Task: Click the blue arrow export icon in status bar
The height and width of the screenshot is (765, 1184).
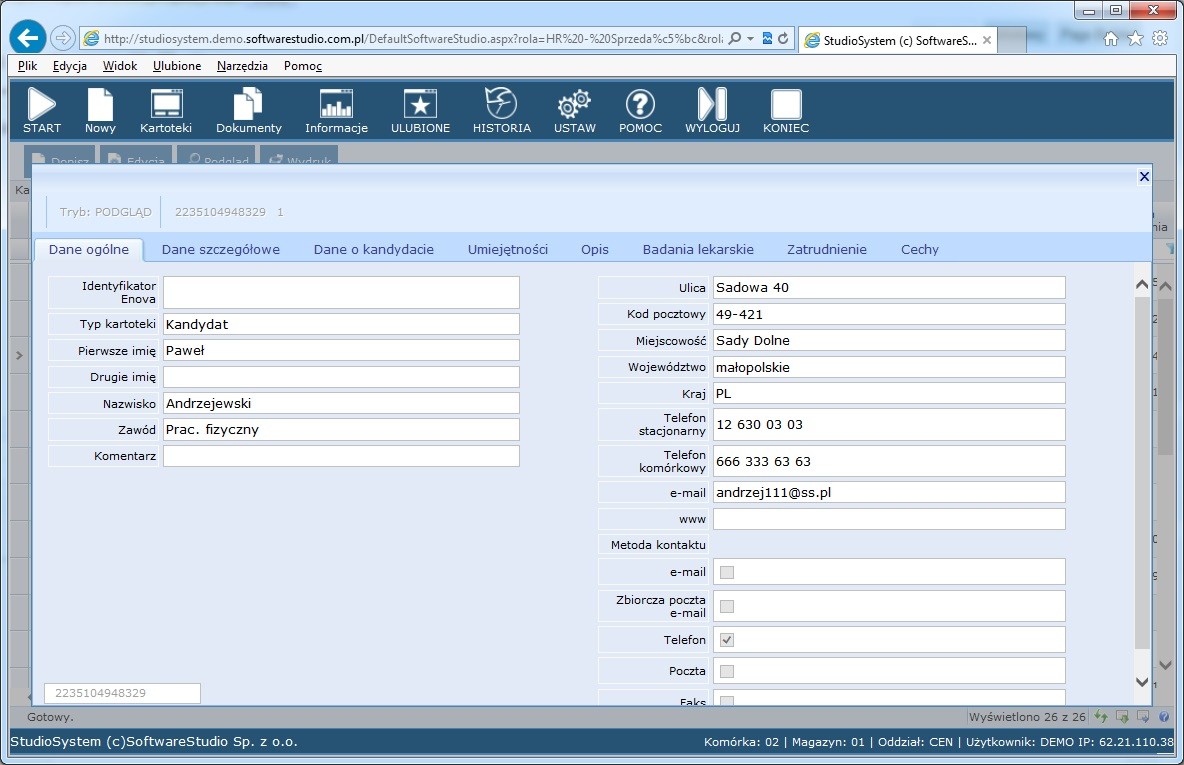Action: coord(1143,716)
